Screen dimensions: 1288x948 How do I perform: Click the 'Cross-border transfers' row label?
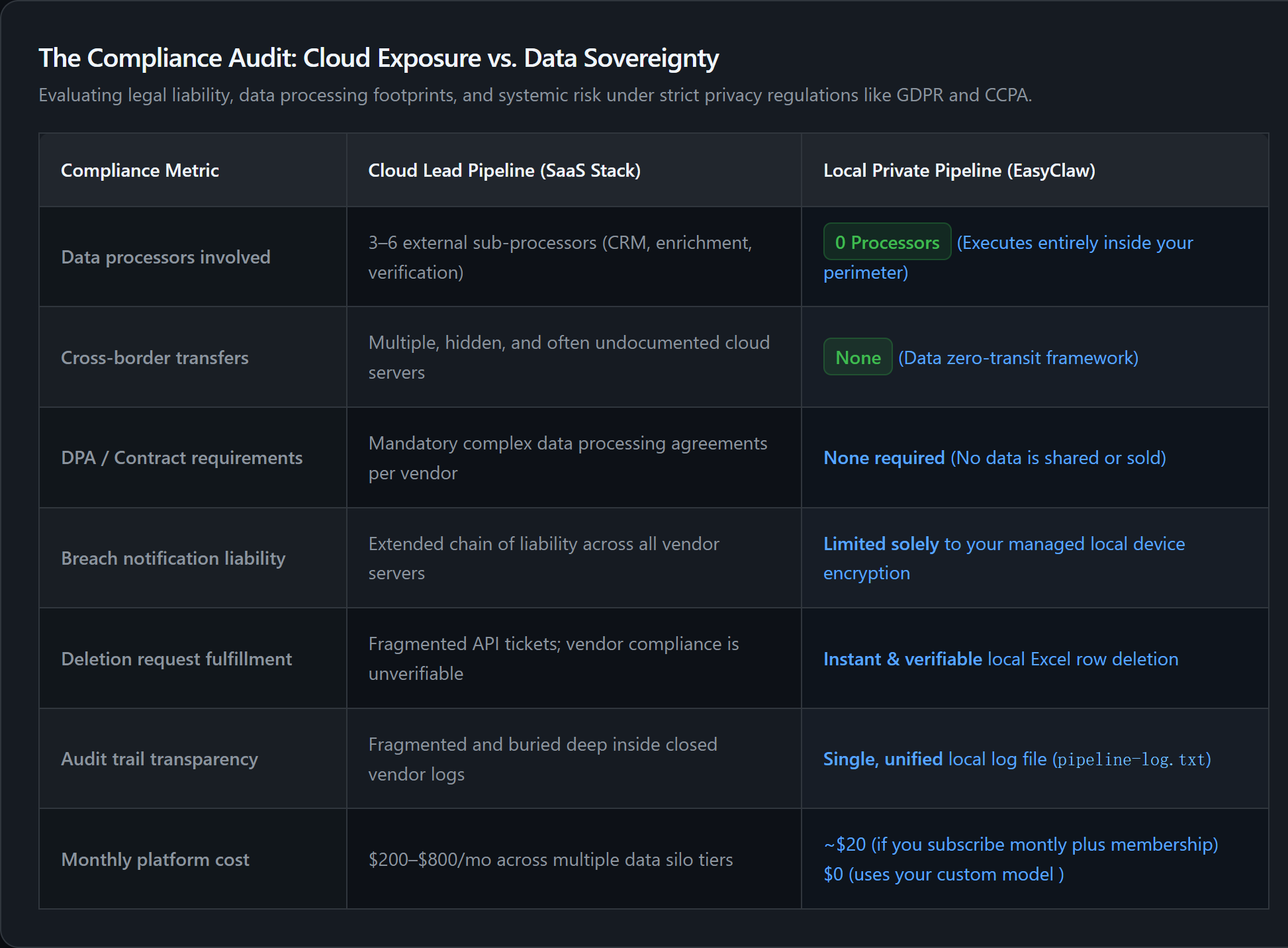155,357
